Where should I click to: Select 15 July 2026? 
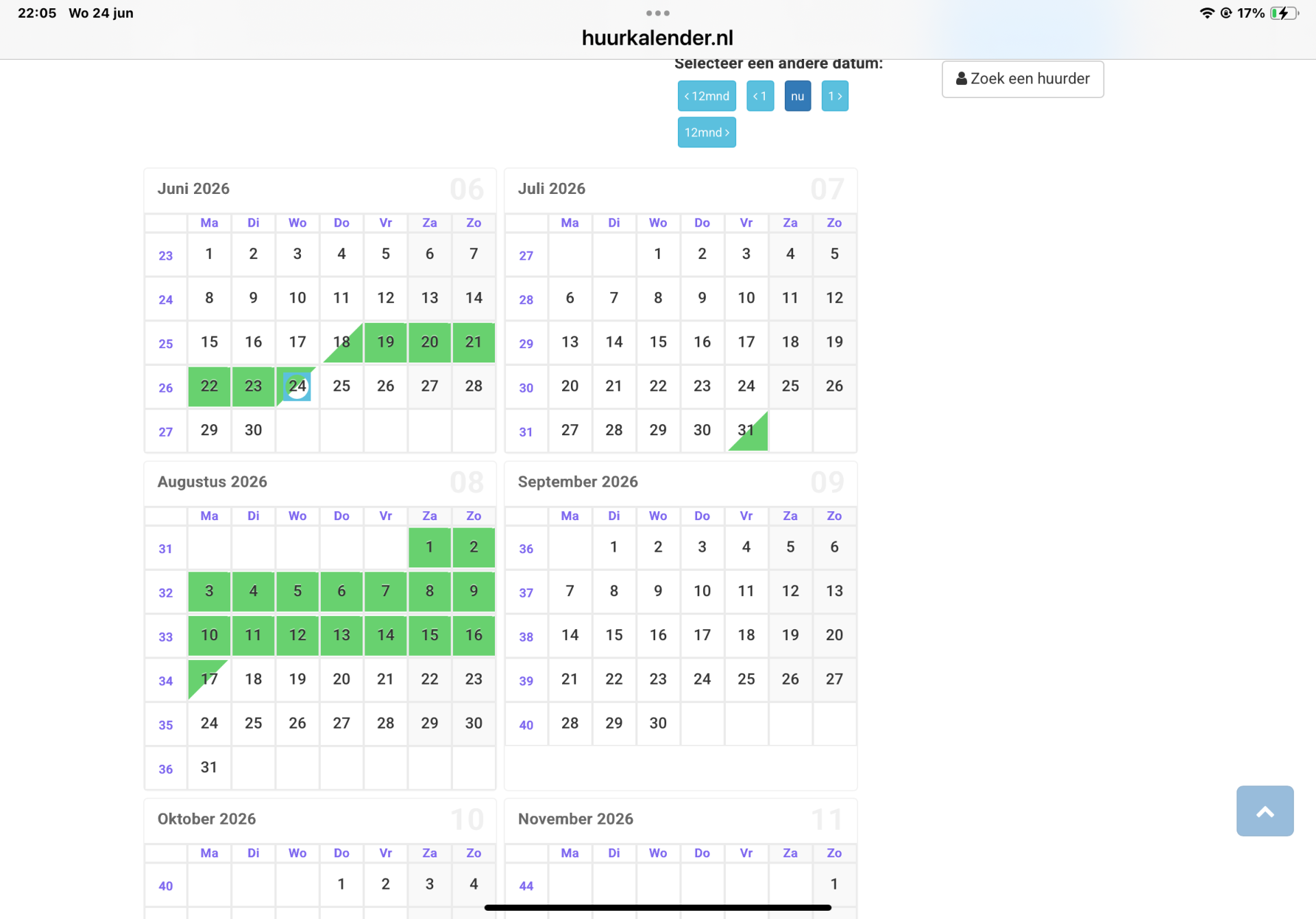point(658,342)
